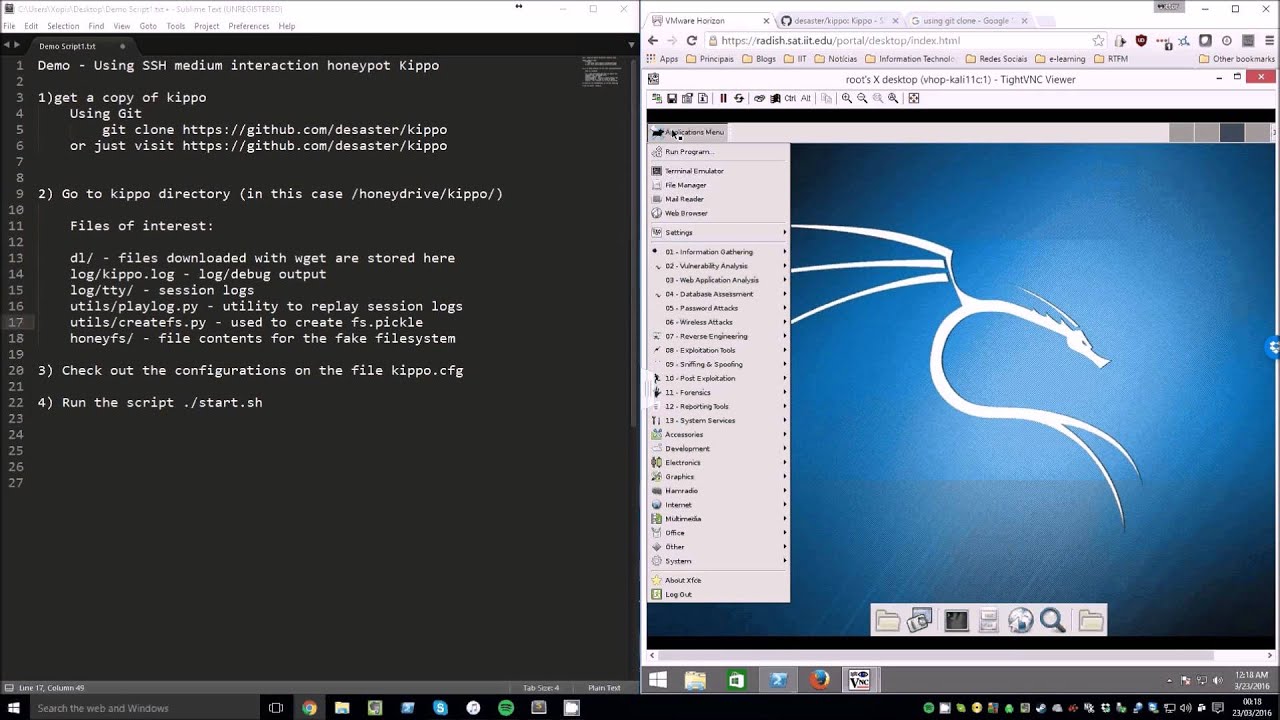Screen dimensions: 1280x720
Task: Open the Goto menu in Sublime Text
Action: [x=148, y=26]
